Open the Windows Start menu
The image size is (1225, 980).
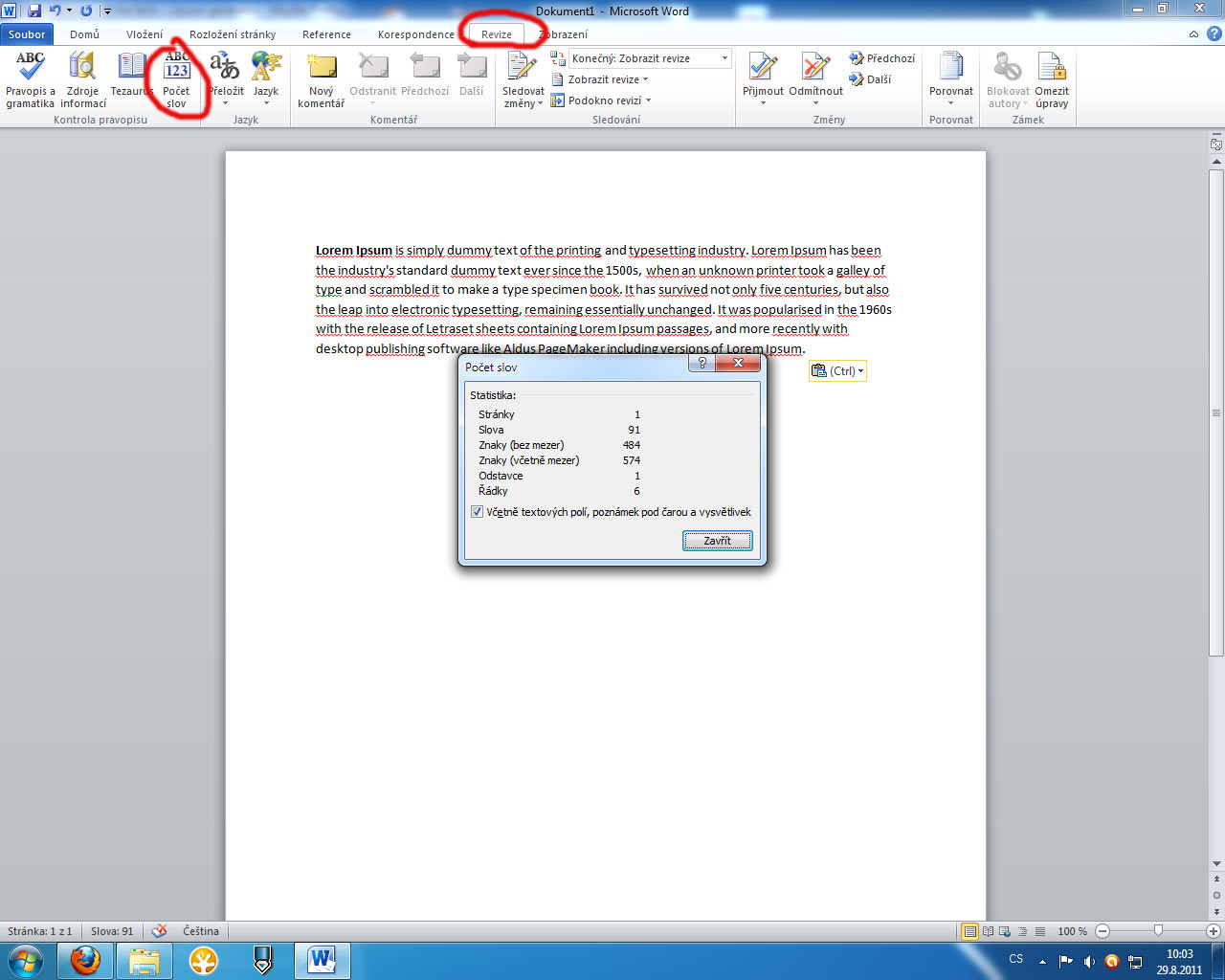(x=25, y=960)
